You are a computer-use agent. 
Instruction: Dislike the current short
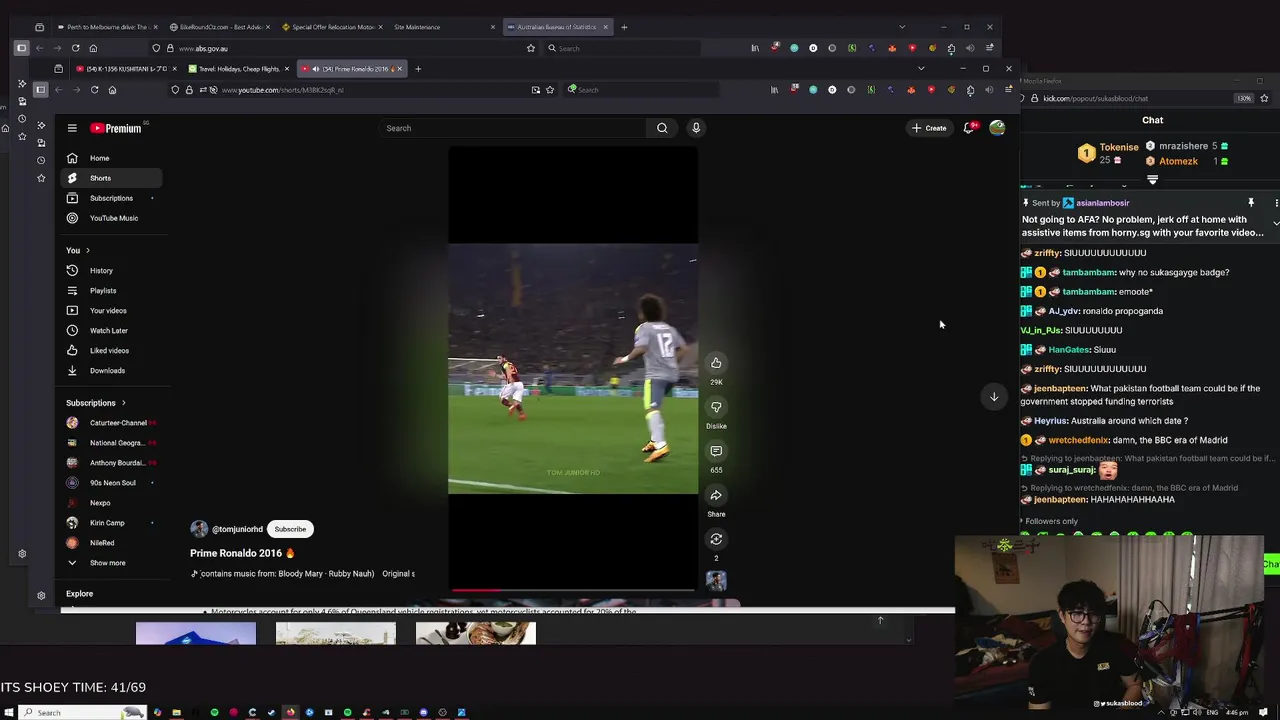[716, 407]
